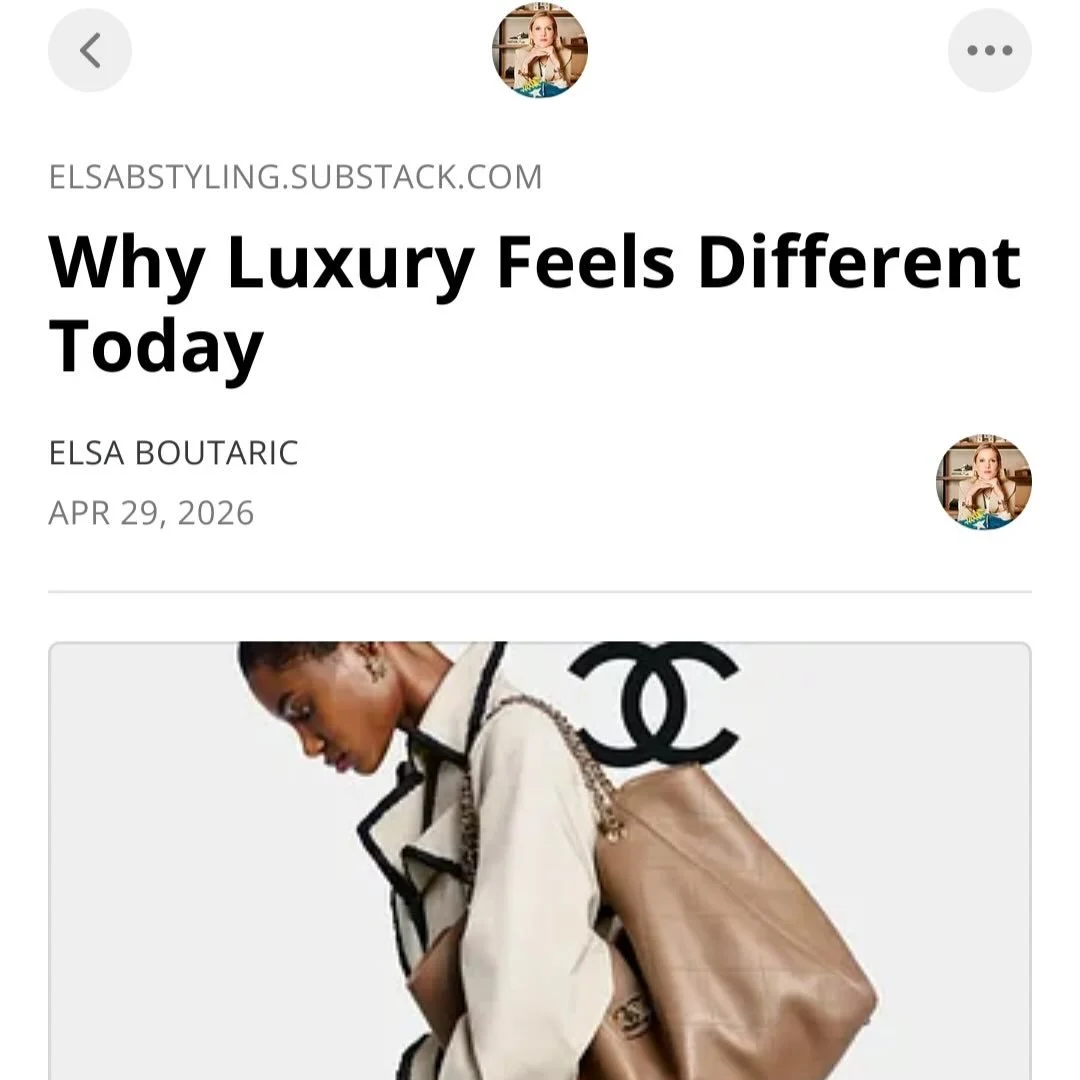
Task: Tap the word 'Luxury' in the headline
Action: [351, 263]
